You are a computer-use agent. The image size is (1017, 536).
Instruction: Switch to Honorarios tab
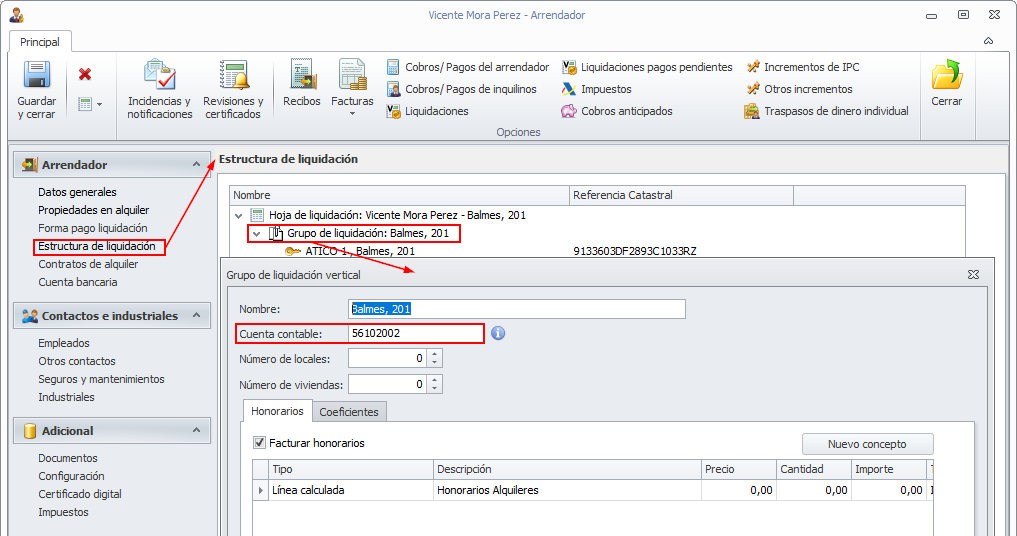point(277,411)
